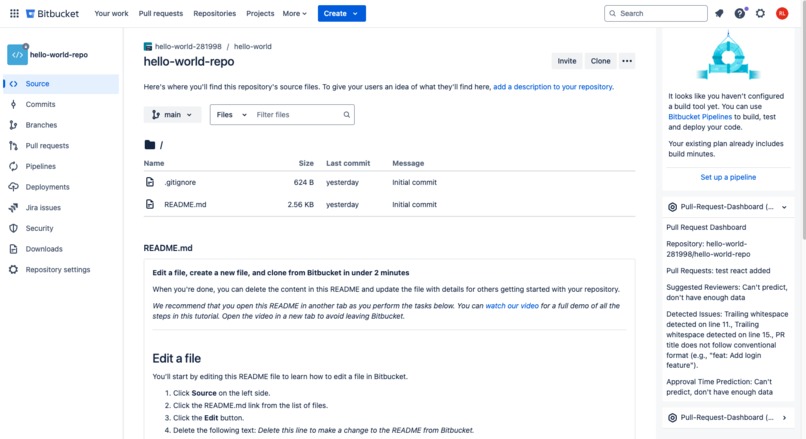Click the hello-world-repo name in sidebar
Screen dimensions: 806x439
[59, 54]
